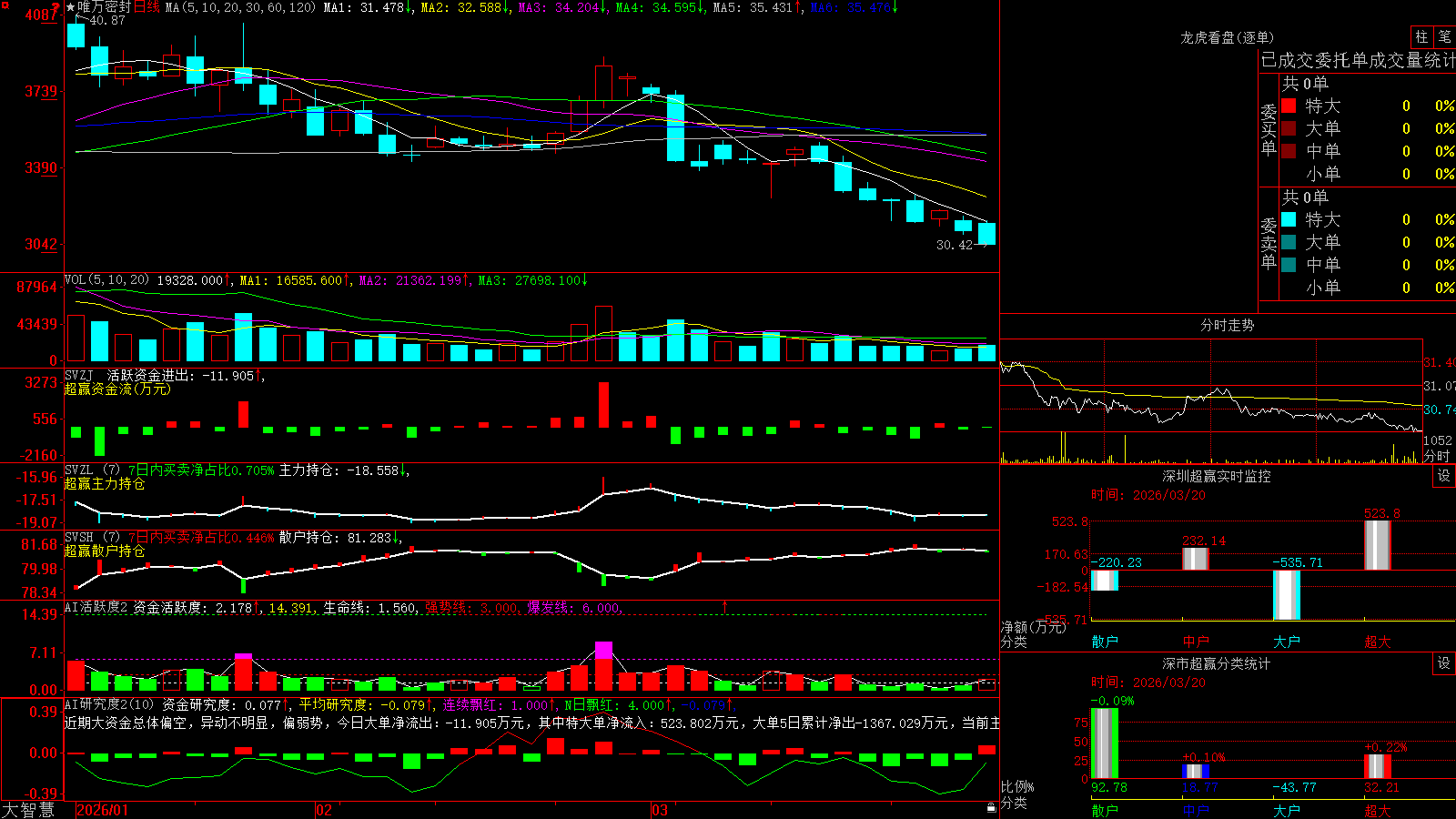
Task: Switch order view to 柱 mode
Action: coord(1421,36)
